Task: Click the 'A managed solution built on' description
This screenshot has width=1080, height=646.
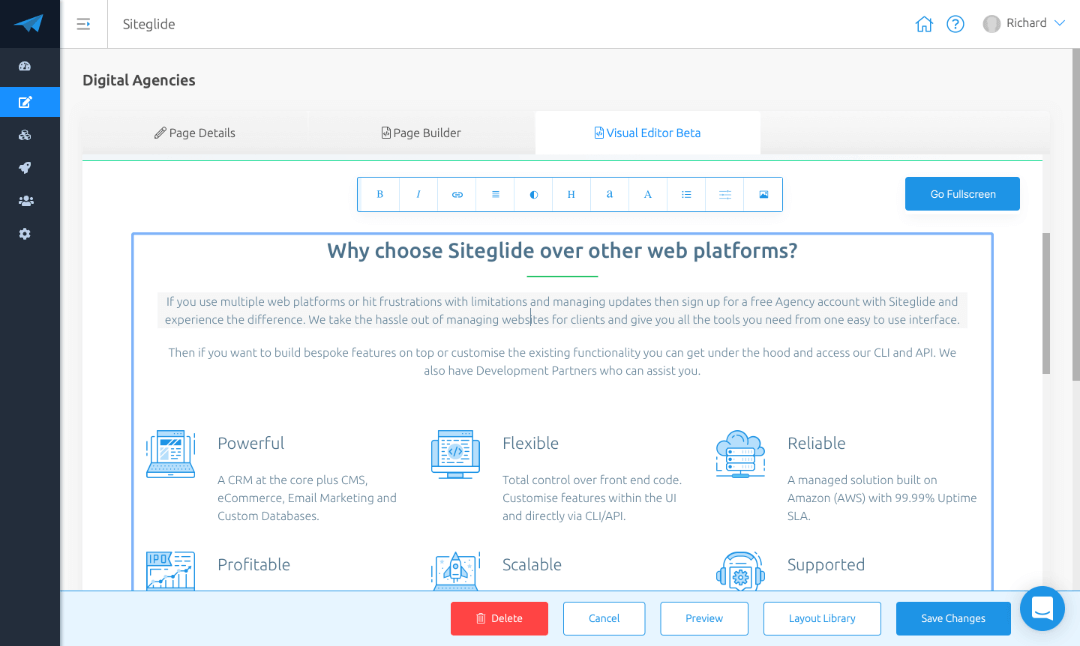Action: coord(882,498)
